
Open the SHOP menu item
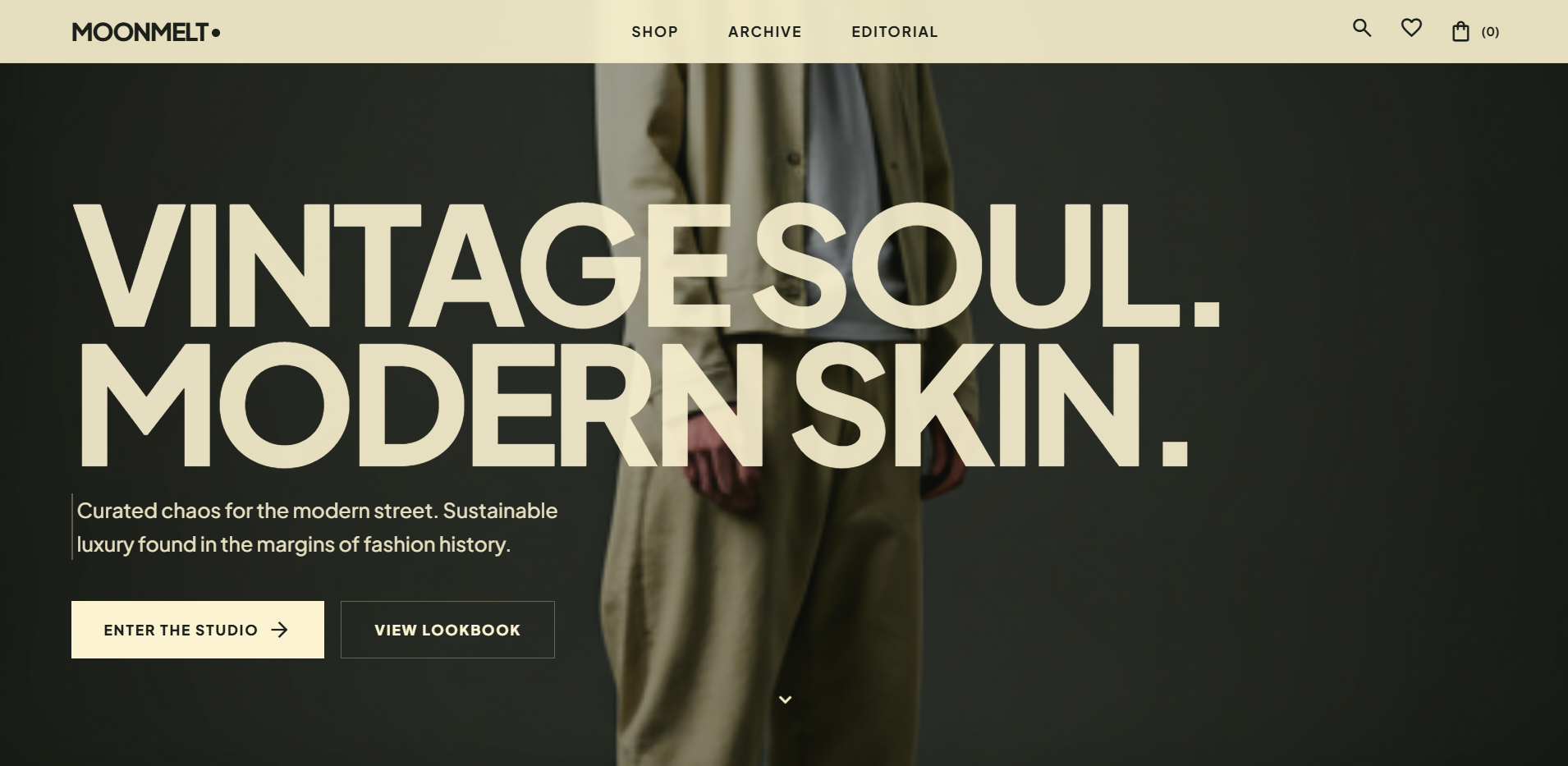click(654, 32)
